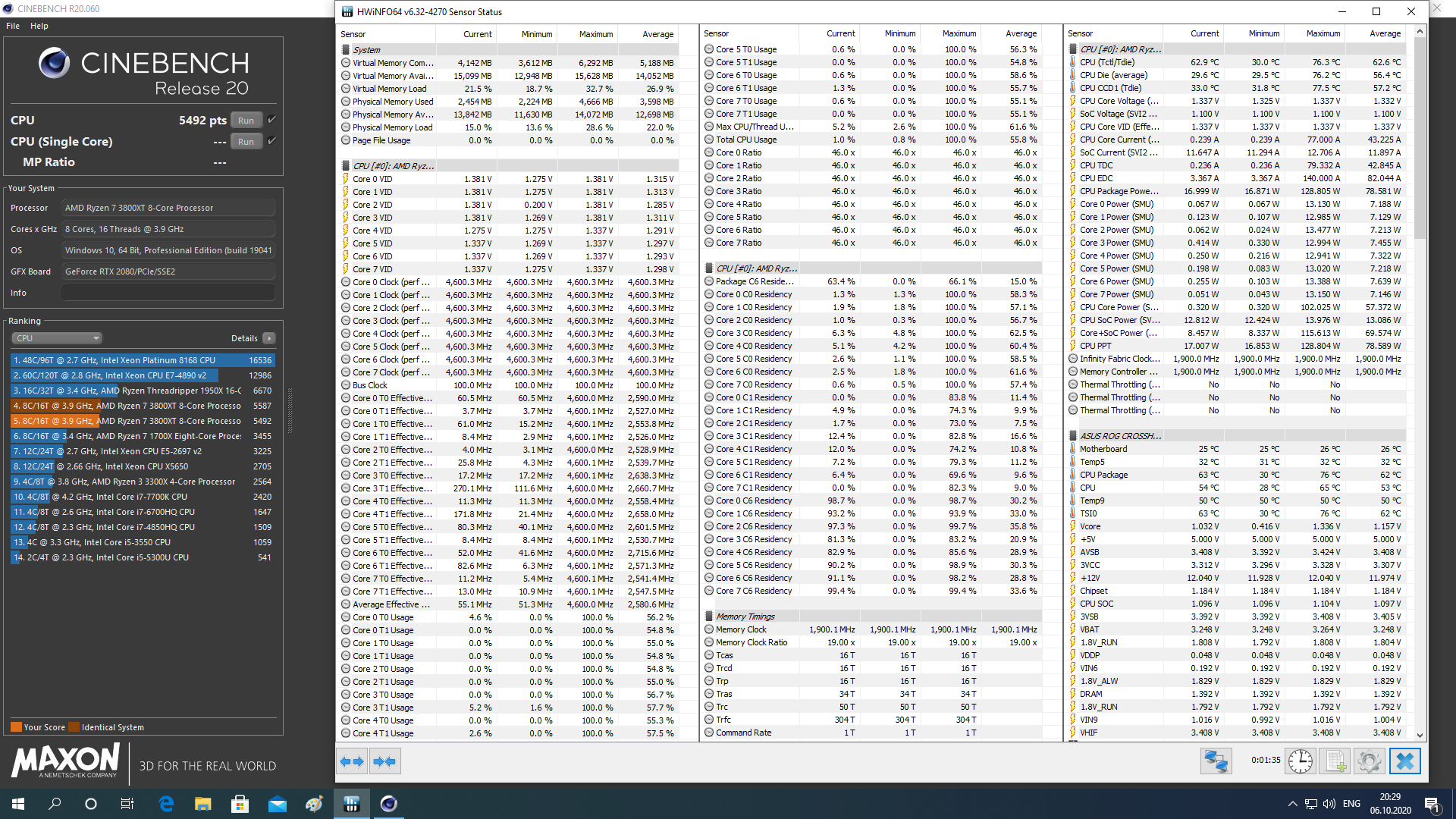Click the expand columns arrows icon
This screenshot has height=819, width=1456.
pyautogui.click(x=352, y=761)
